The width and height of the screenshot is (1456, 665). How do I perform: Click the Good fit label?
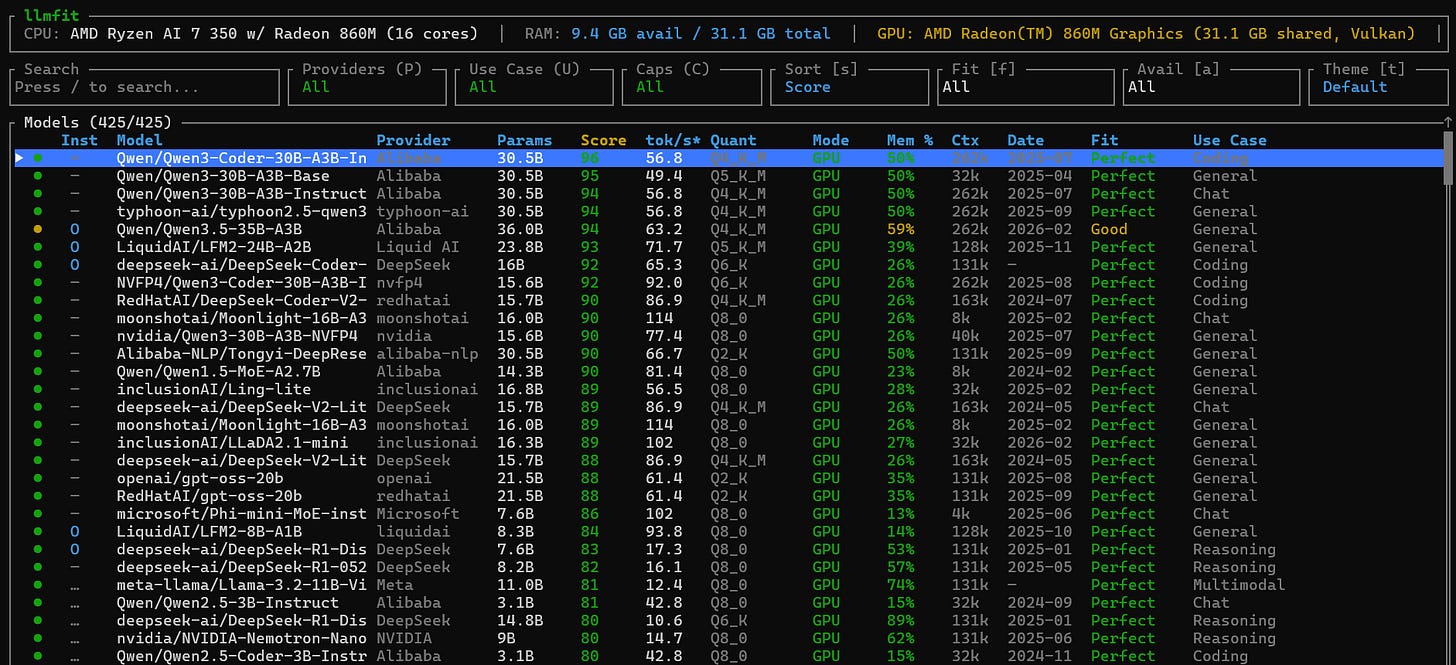click(x=1109, y=229)
